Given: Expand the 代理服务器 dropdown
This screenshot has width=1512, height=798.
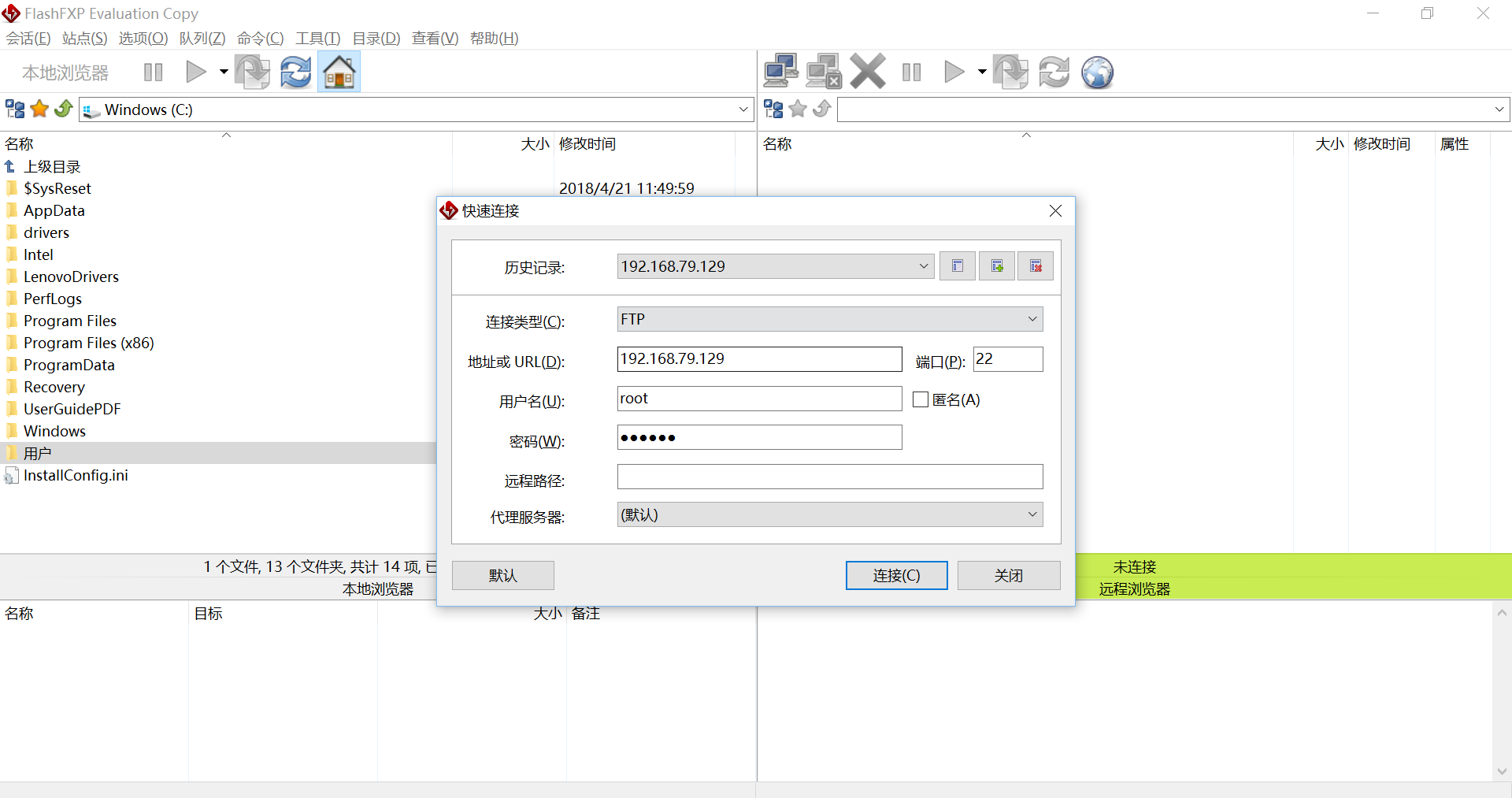Looking at the screenshot, I should pyautogui.click(x=1032, y=514).
